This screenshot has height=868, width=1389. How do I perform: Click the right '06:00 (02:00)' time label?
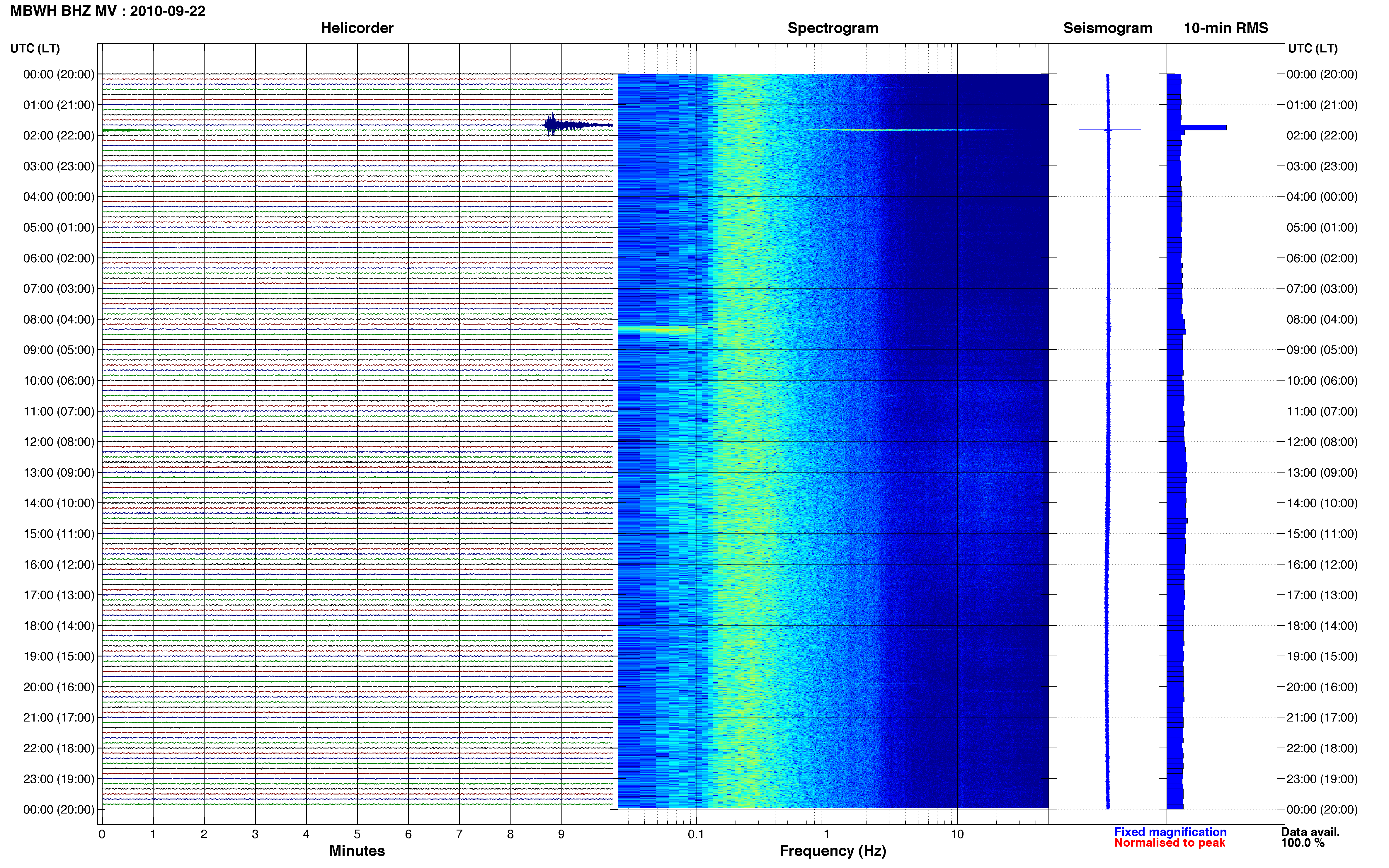pos(1322,258)
